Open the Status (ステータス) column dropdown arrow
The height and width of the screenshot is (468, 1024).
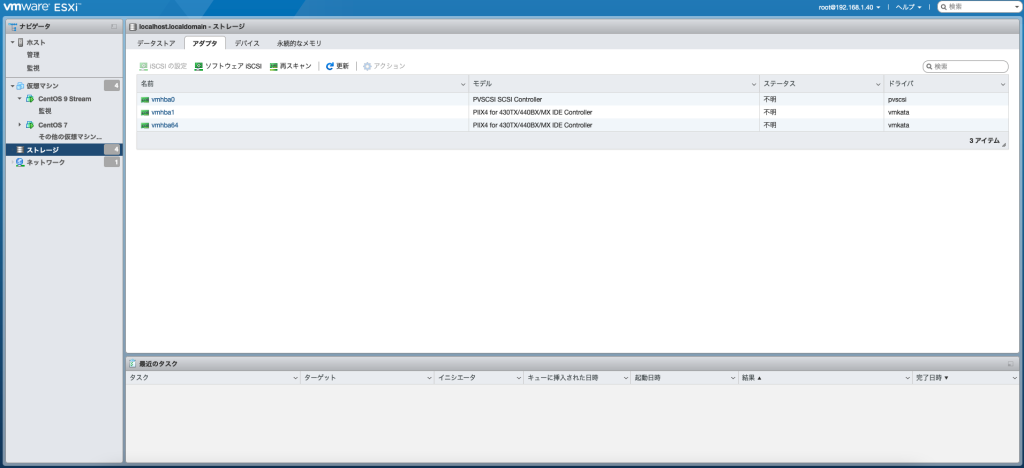click(x=877, y=85)
